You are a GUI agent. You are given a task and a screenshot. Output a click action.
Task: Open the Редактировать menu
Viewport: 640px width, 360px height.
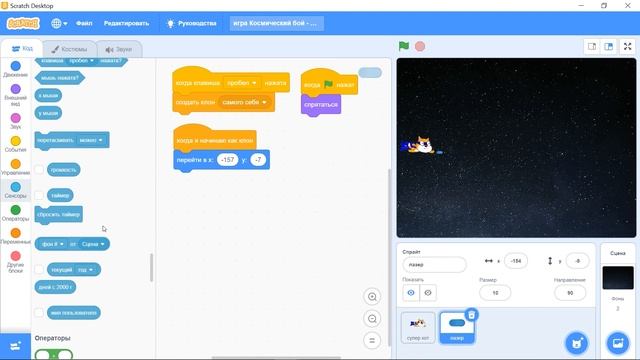click(x=126, y=23)
